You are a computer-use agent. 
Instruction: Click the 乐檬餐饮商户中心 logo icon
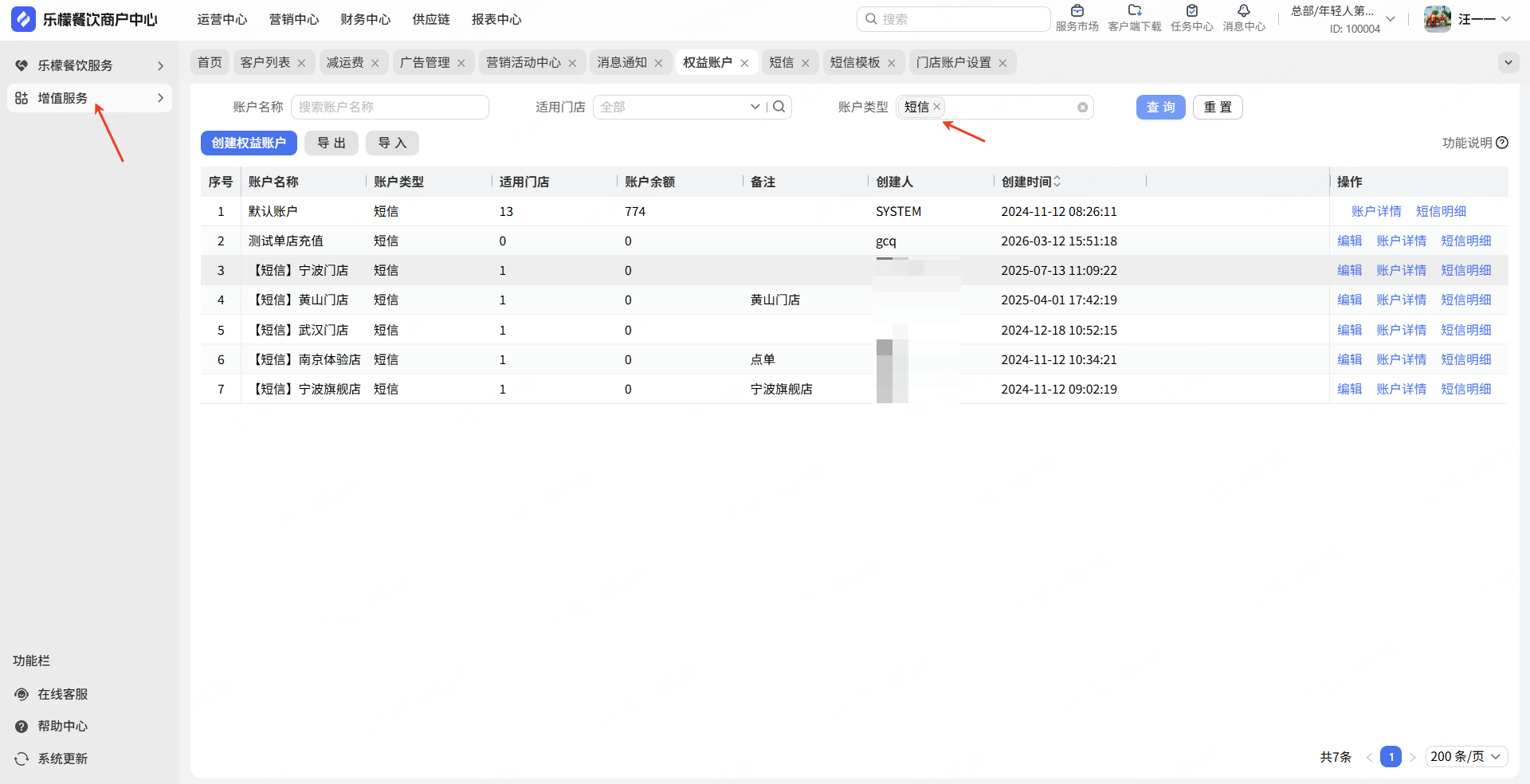click(23, 19)
